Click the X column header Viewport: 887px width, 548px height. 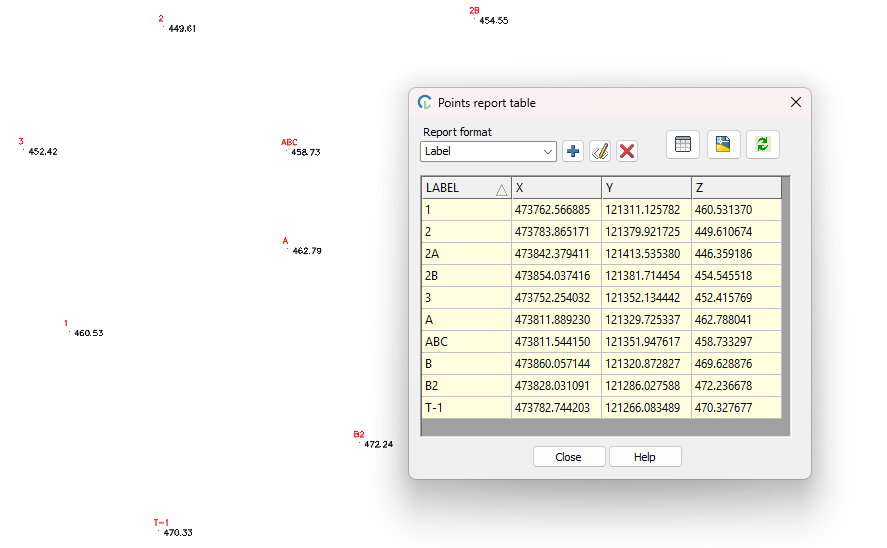click(556, 188)
